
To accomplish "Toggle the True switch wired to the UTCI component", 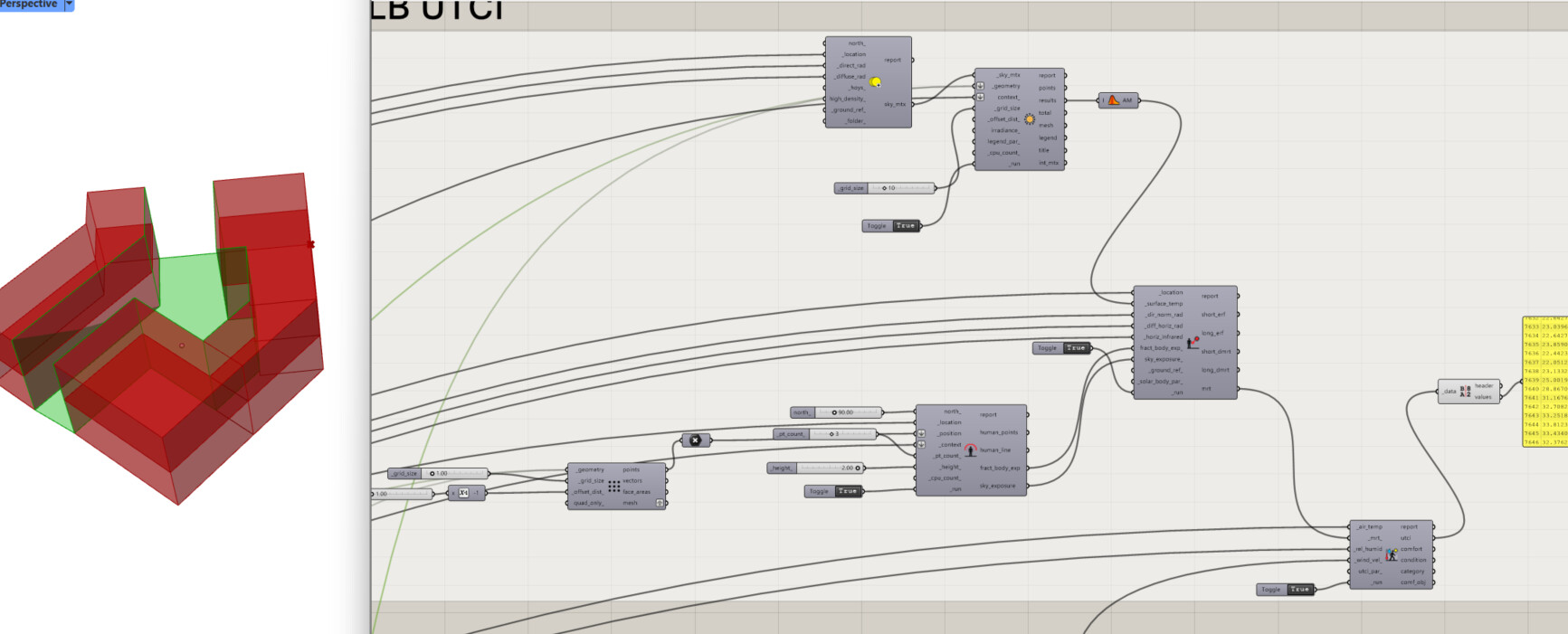I will coord(1299,590).
